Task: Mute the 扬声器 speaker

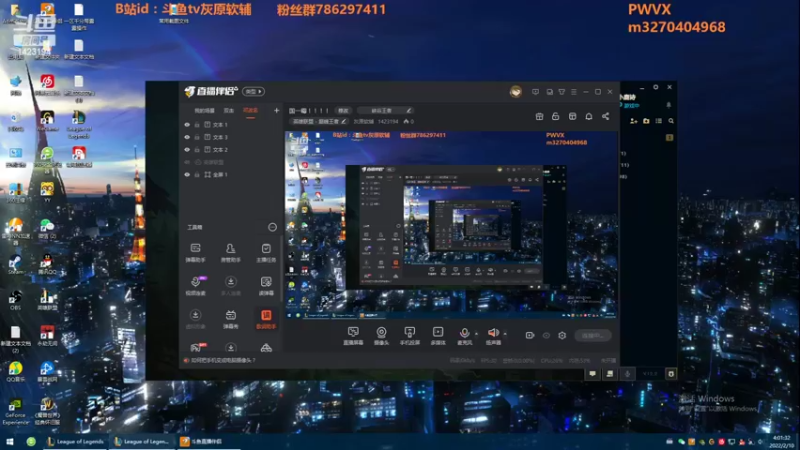Action: 493,336
